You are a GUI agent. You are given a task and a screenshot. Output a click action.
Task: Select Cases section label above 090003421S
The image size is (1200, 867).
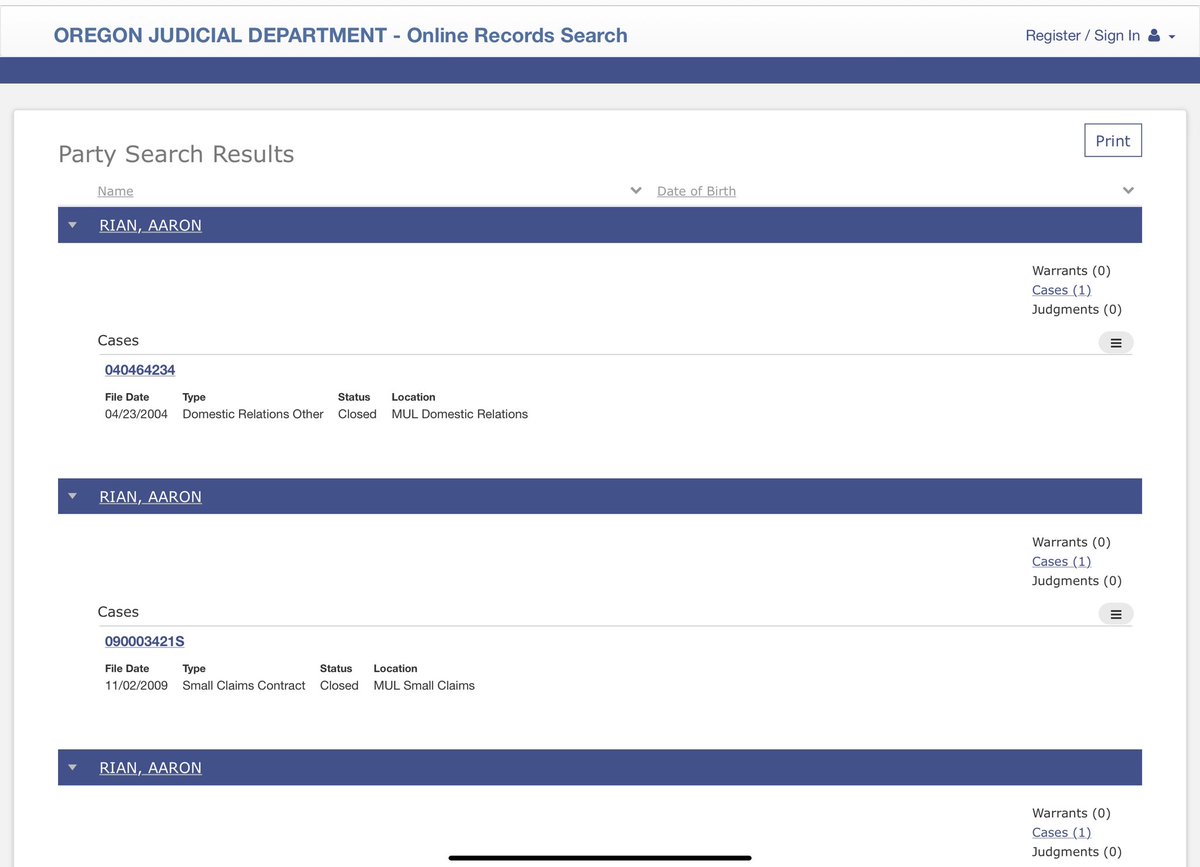pyautogui.click(x=118, y=612)
